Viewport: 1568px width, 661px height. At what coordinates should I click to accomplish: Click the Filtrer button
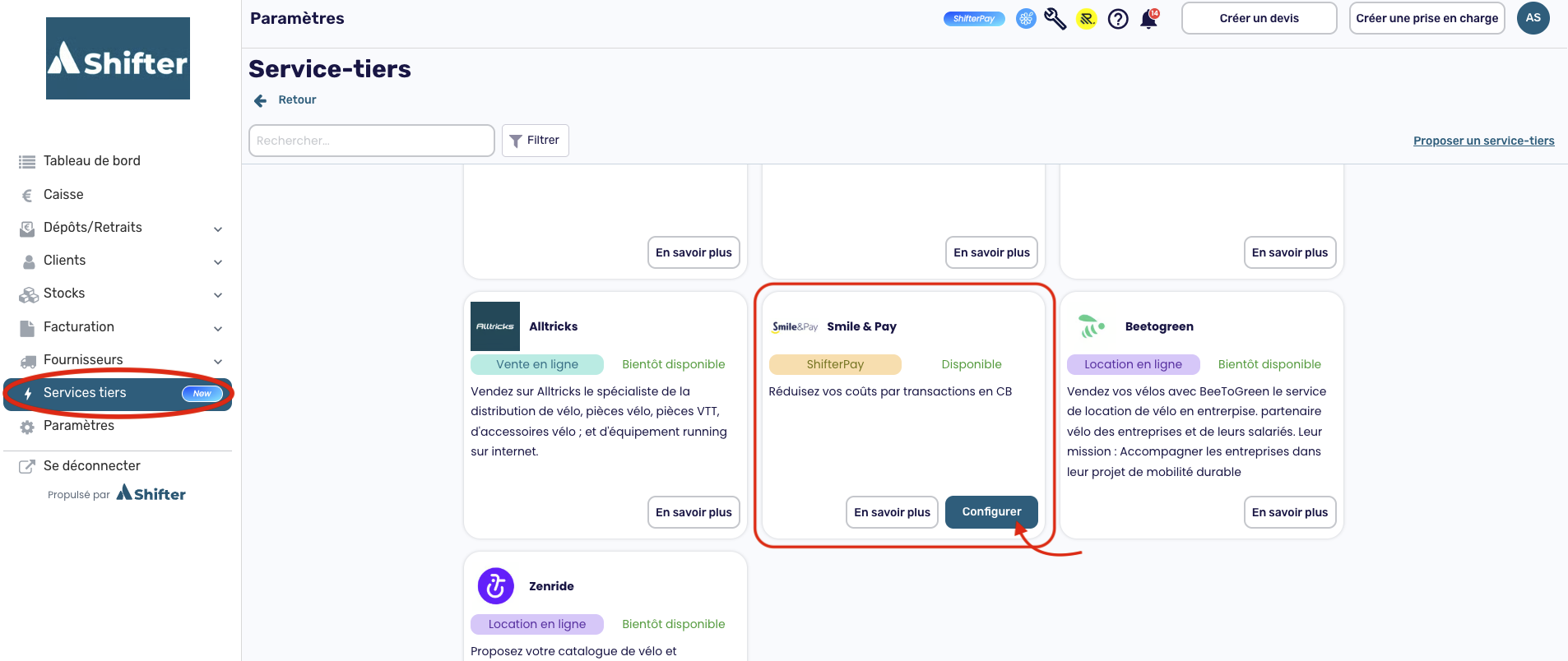536,141
